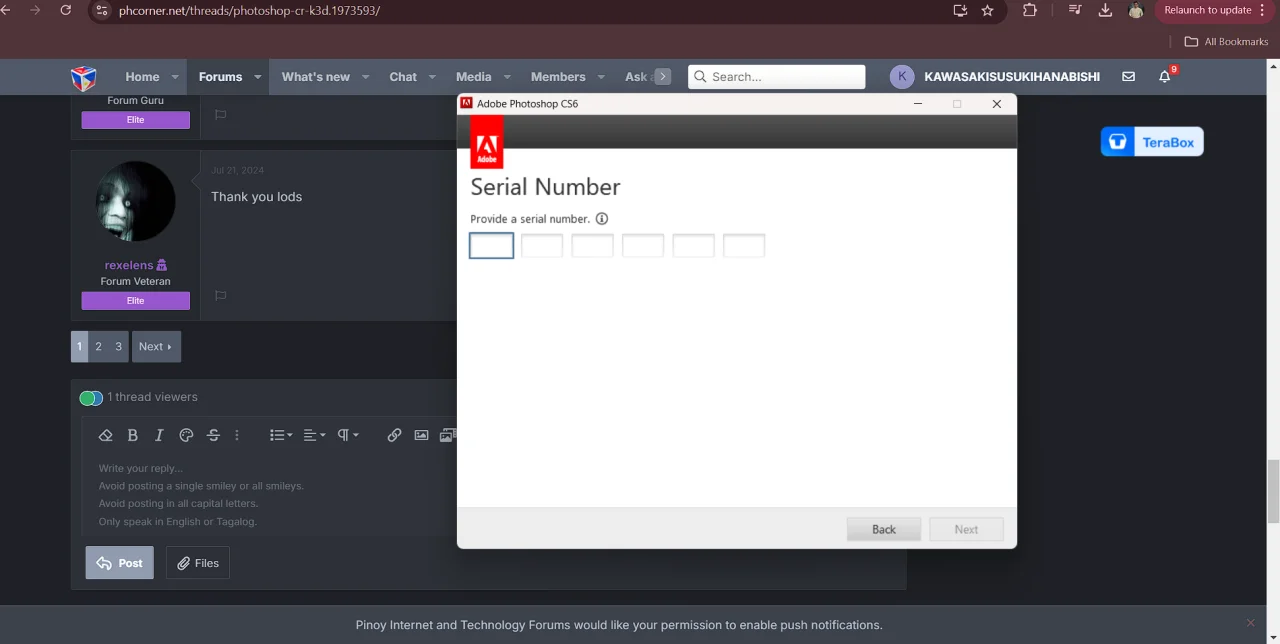Click the eraser remove formatting icon

[x=106, y=435]
